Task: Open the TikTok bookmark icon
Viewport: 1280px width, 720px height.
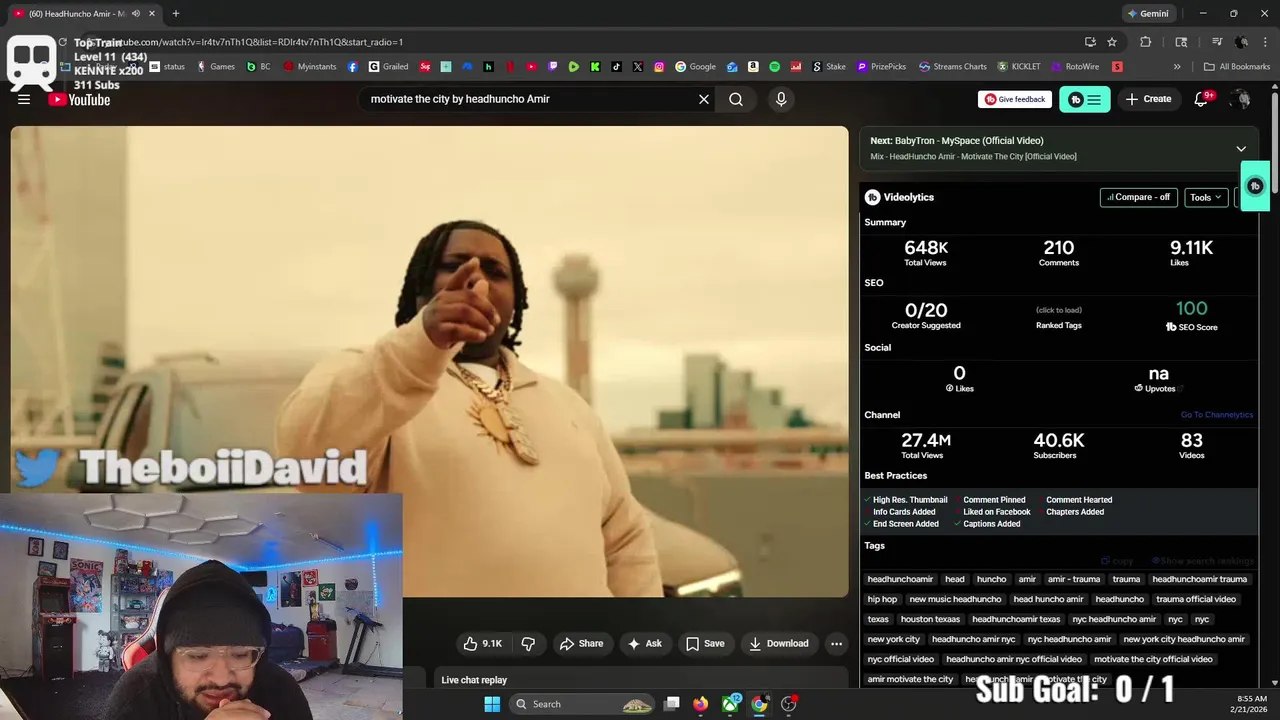Action: click(x=616, y=67)
